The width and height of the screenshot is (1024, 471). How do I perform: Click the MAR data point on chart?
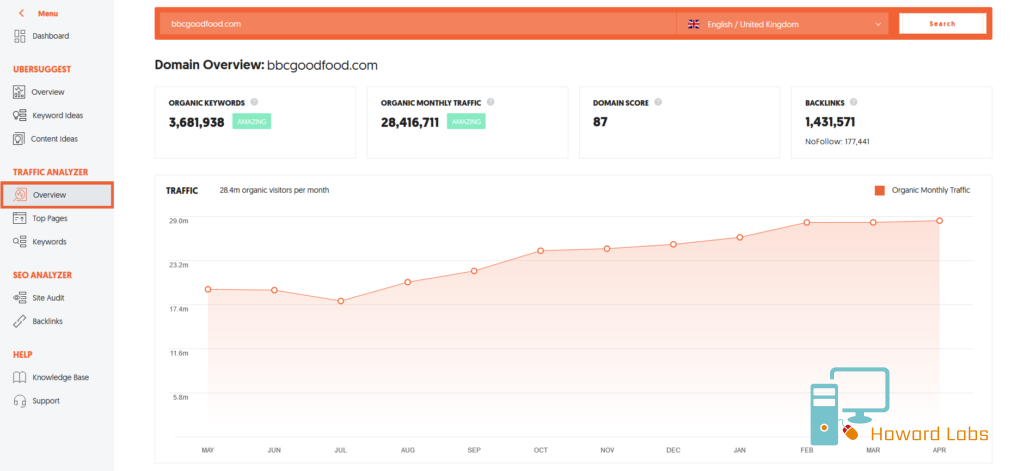[873, 223]
